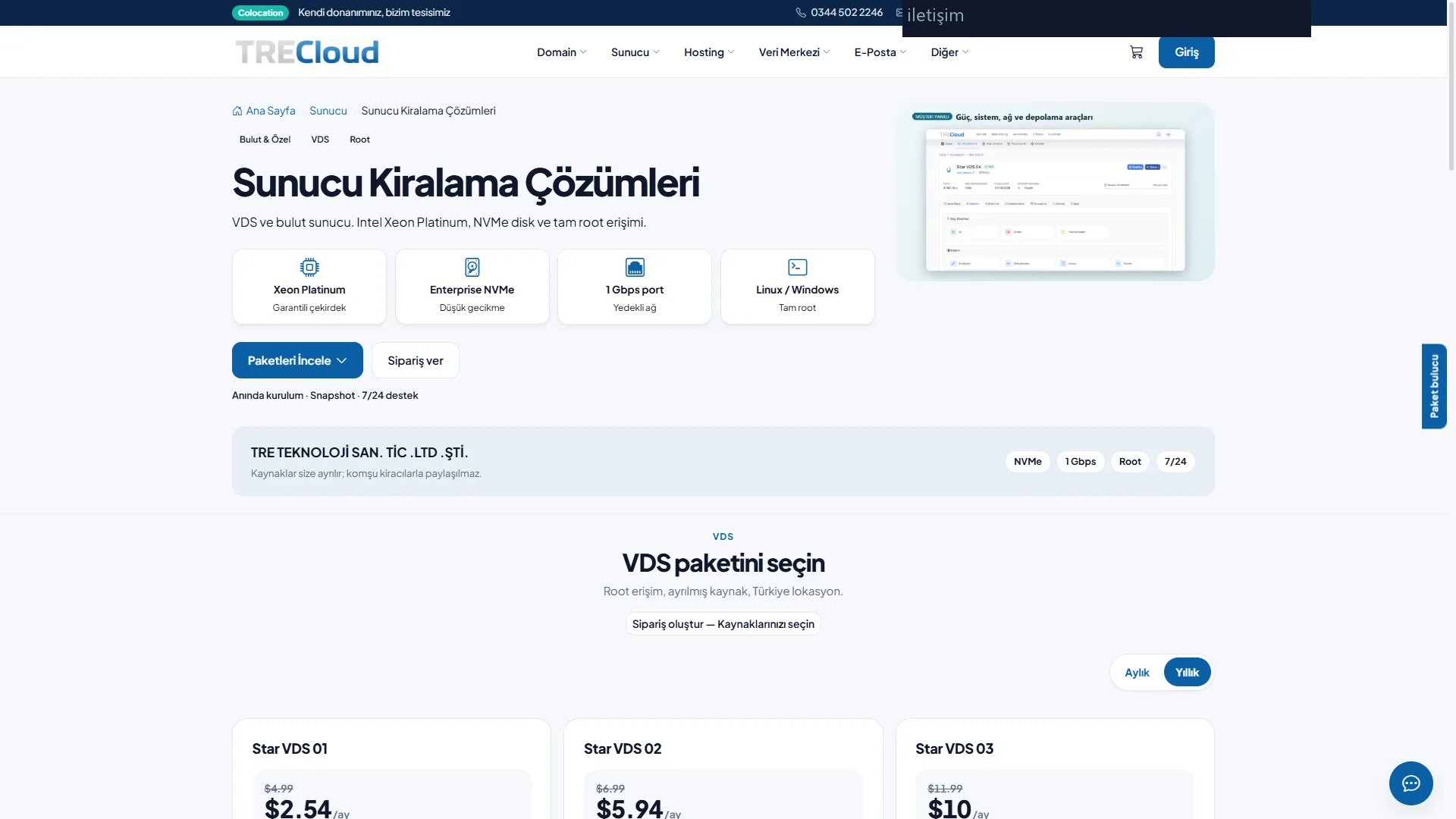Screen dimensions: 1456x819
Task: Open the shopping cart icon
Action: click(1136, 52)
